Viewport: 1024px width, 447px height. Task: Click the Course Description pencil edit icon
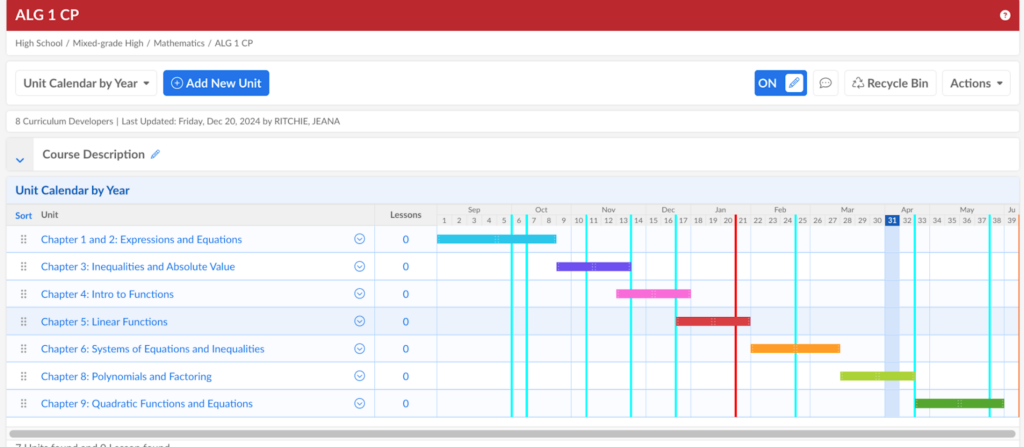point(155,155)
